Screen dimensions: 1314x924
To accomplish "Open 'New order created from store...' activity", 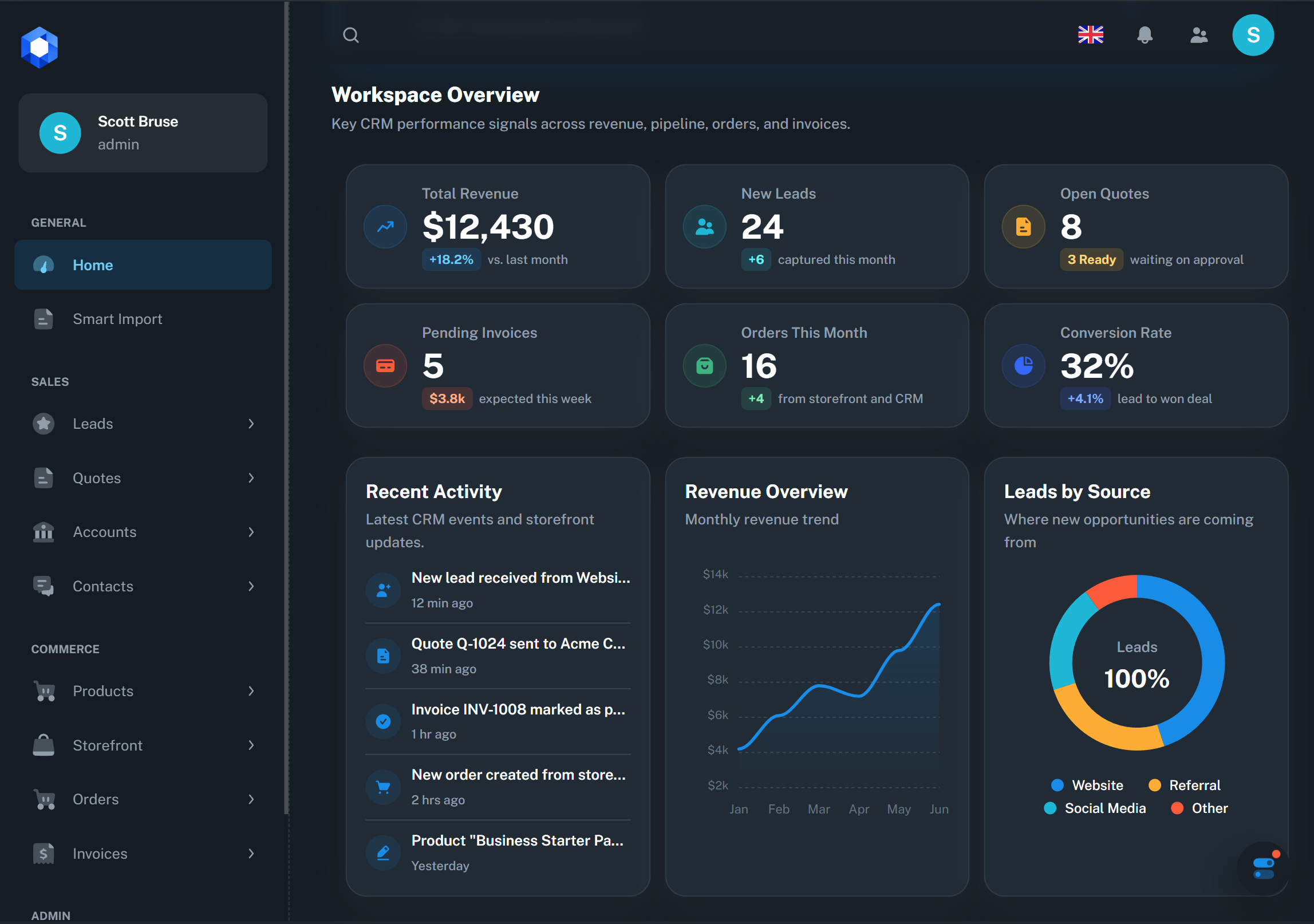I will [498, 787].
